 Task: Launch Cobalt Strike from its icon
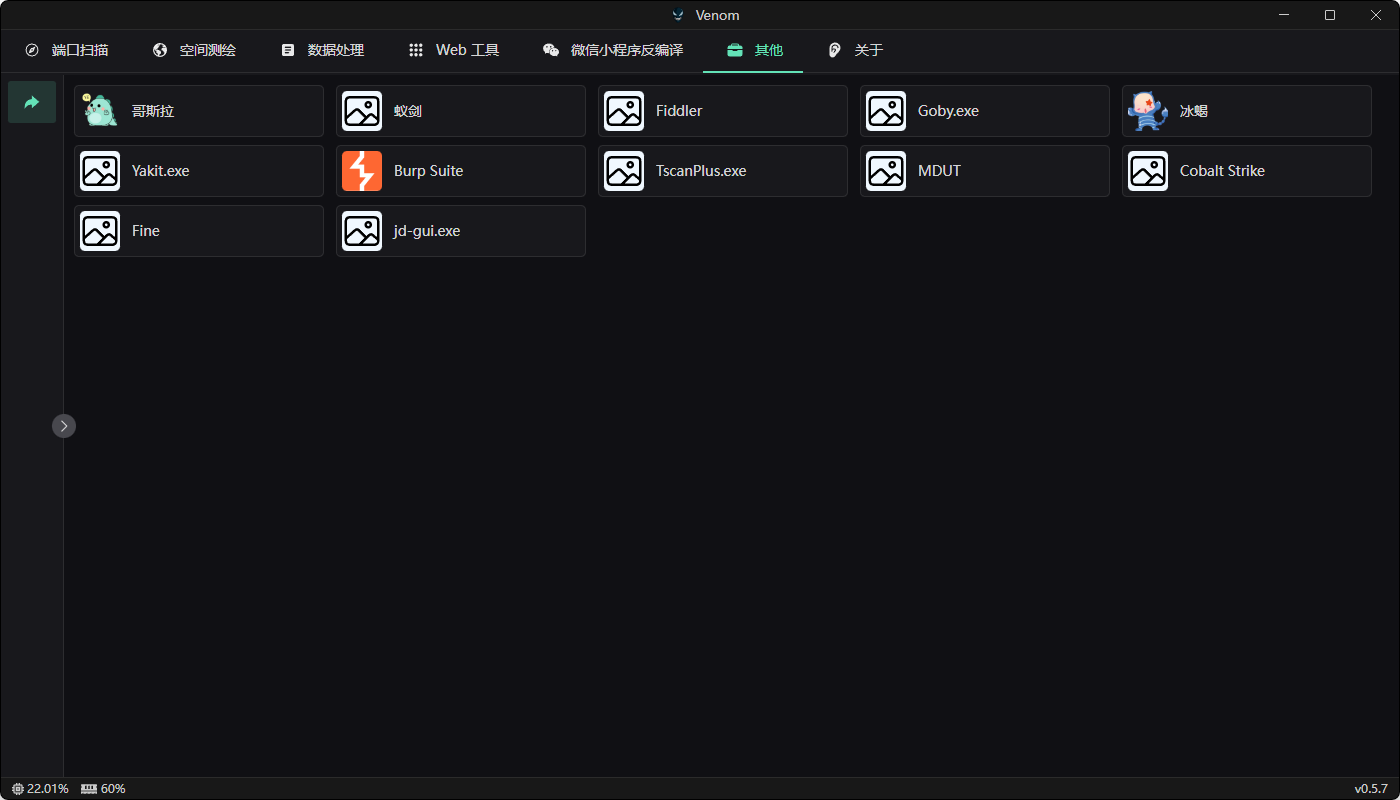(1148, 171)
